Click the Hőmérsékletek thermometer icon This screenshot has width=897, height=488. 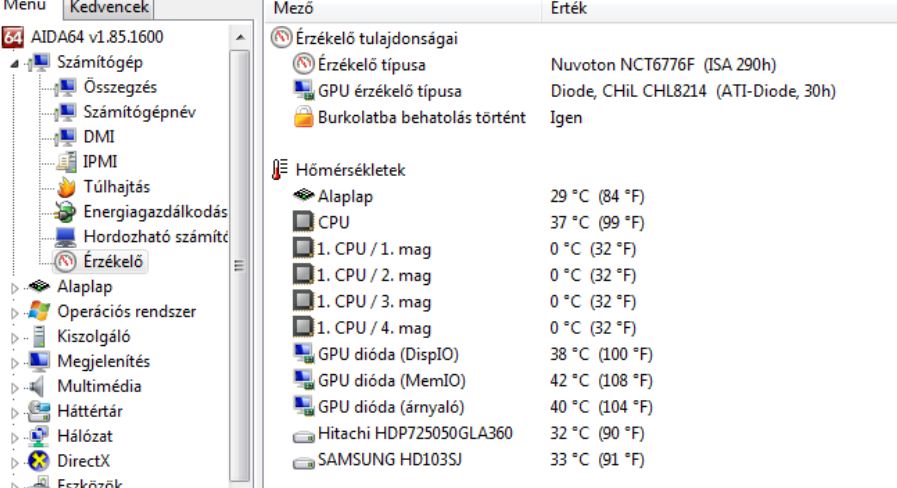tap(279, 170)
